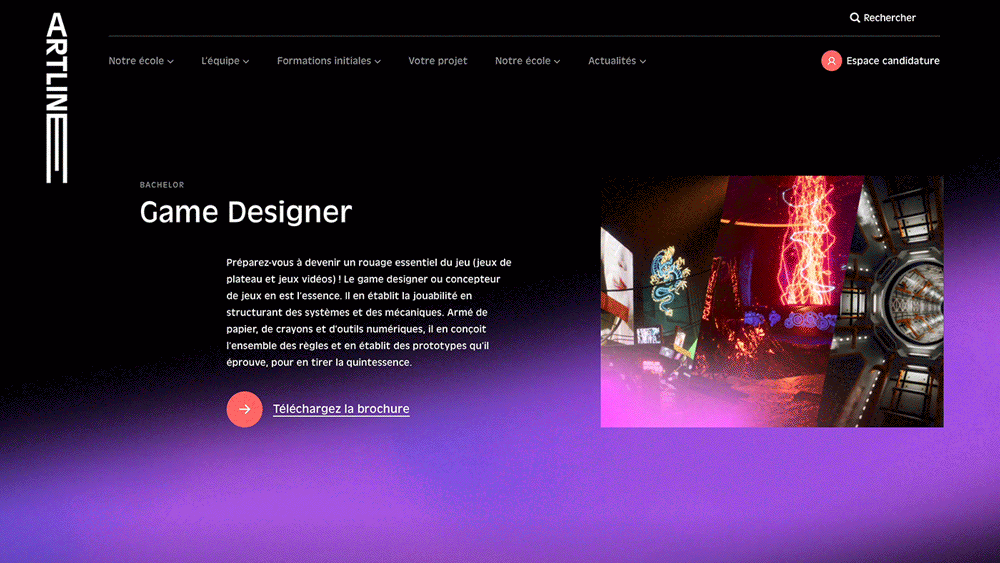1000x563 pixels.
Task: Click the Téléchargez la brochure link
Action: (341, 409)
